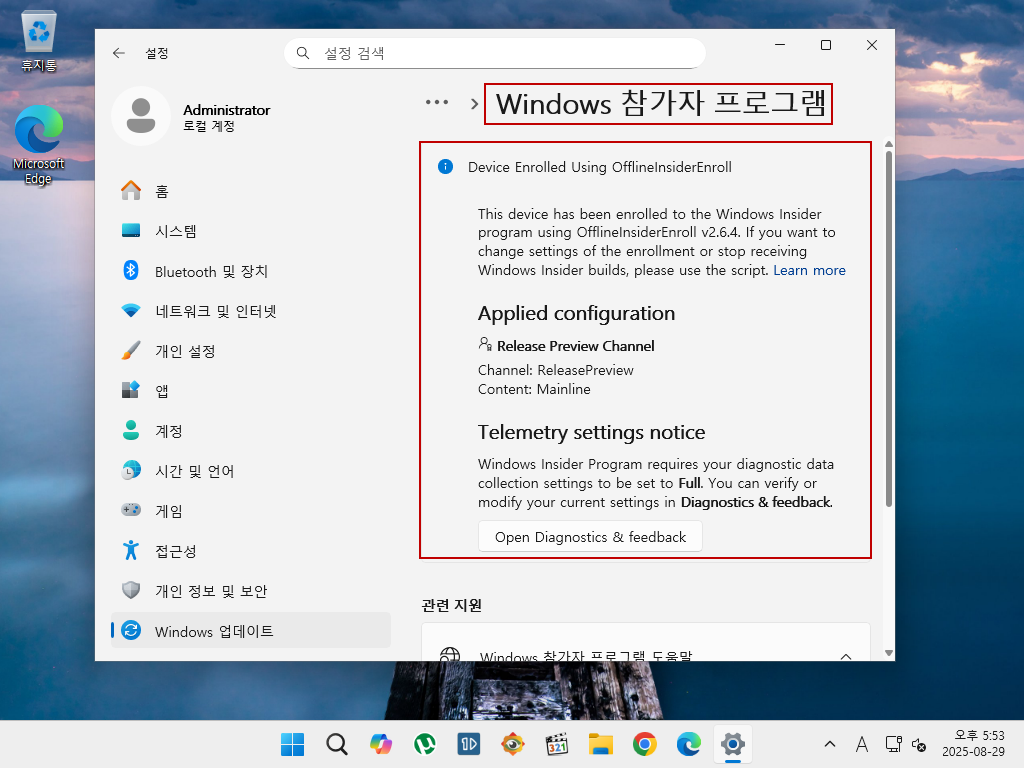Click Open Diagnostics & feedback button

point(590,537)
